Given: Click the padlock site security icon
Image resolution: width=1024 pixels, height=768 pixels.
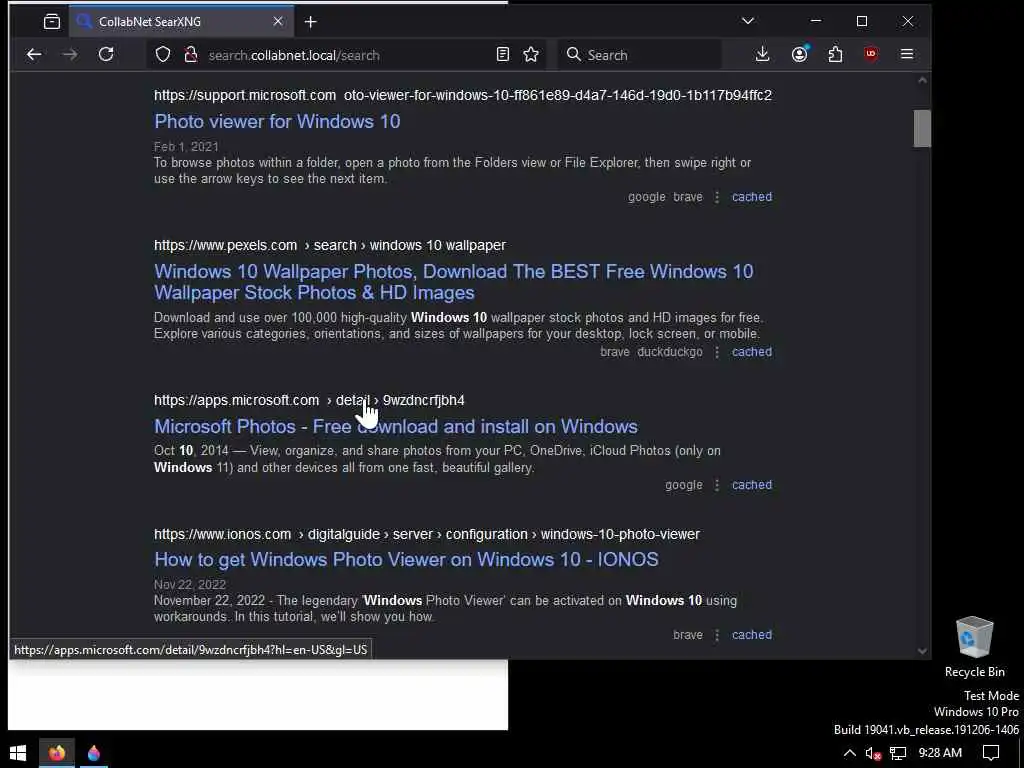Looking at the screenshot, I should 191,55.
